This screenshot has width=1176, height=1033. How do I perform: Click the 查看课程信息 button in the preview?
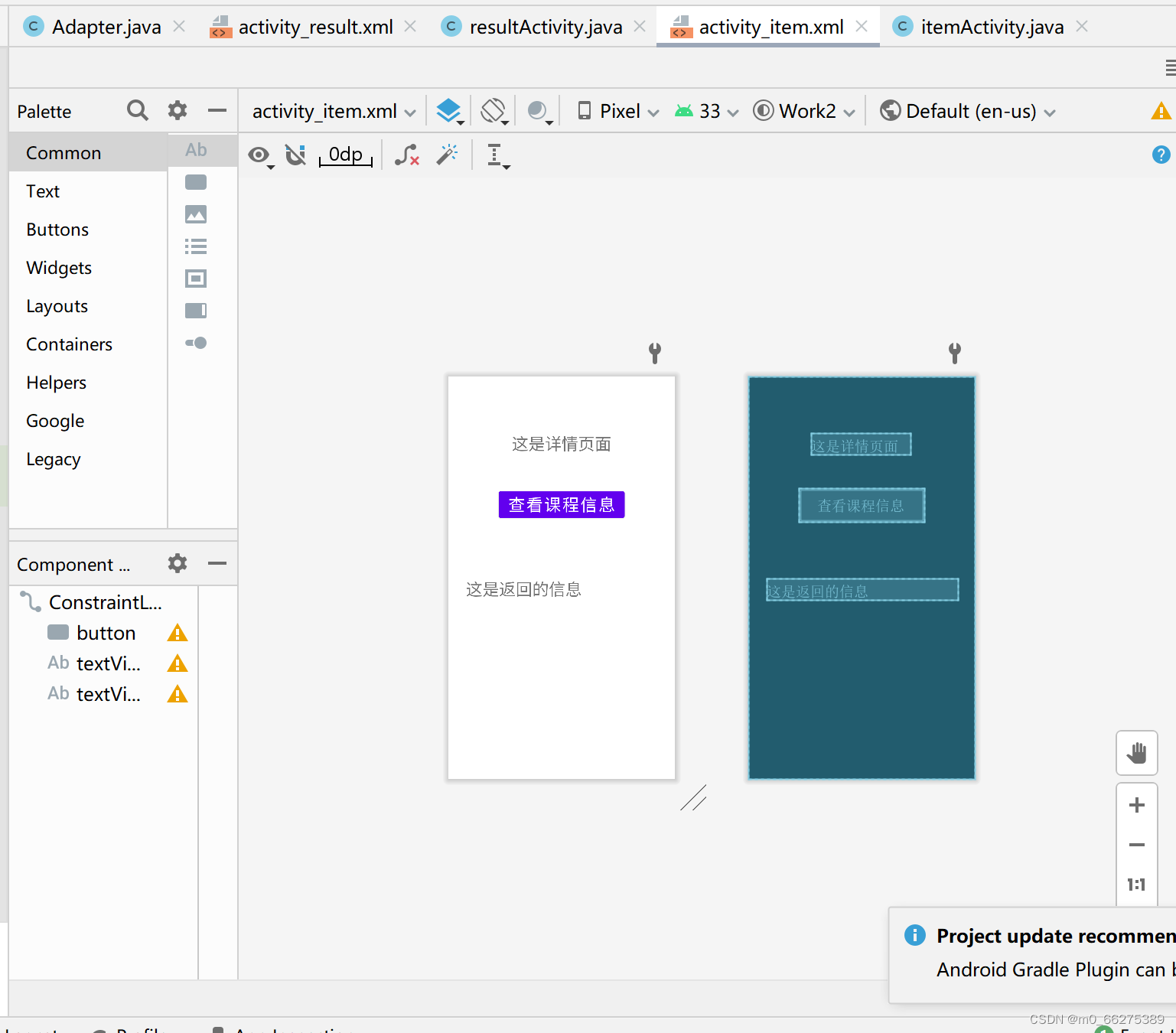(x=561, y=504)
